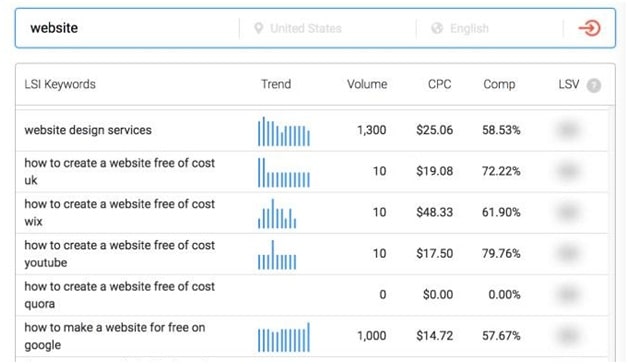Click the website keyword search field
Screen dimensions: 628x364
pos(127,28)
